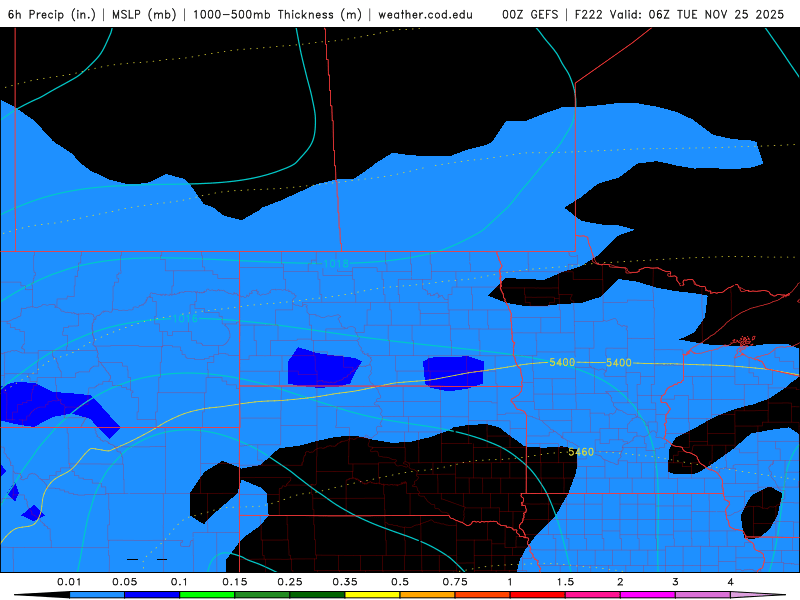
Task: Click the right 5400 thickness label
Action: (619, 362)
